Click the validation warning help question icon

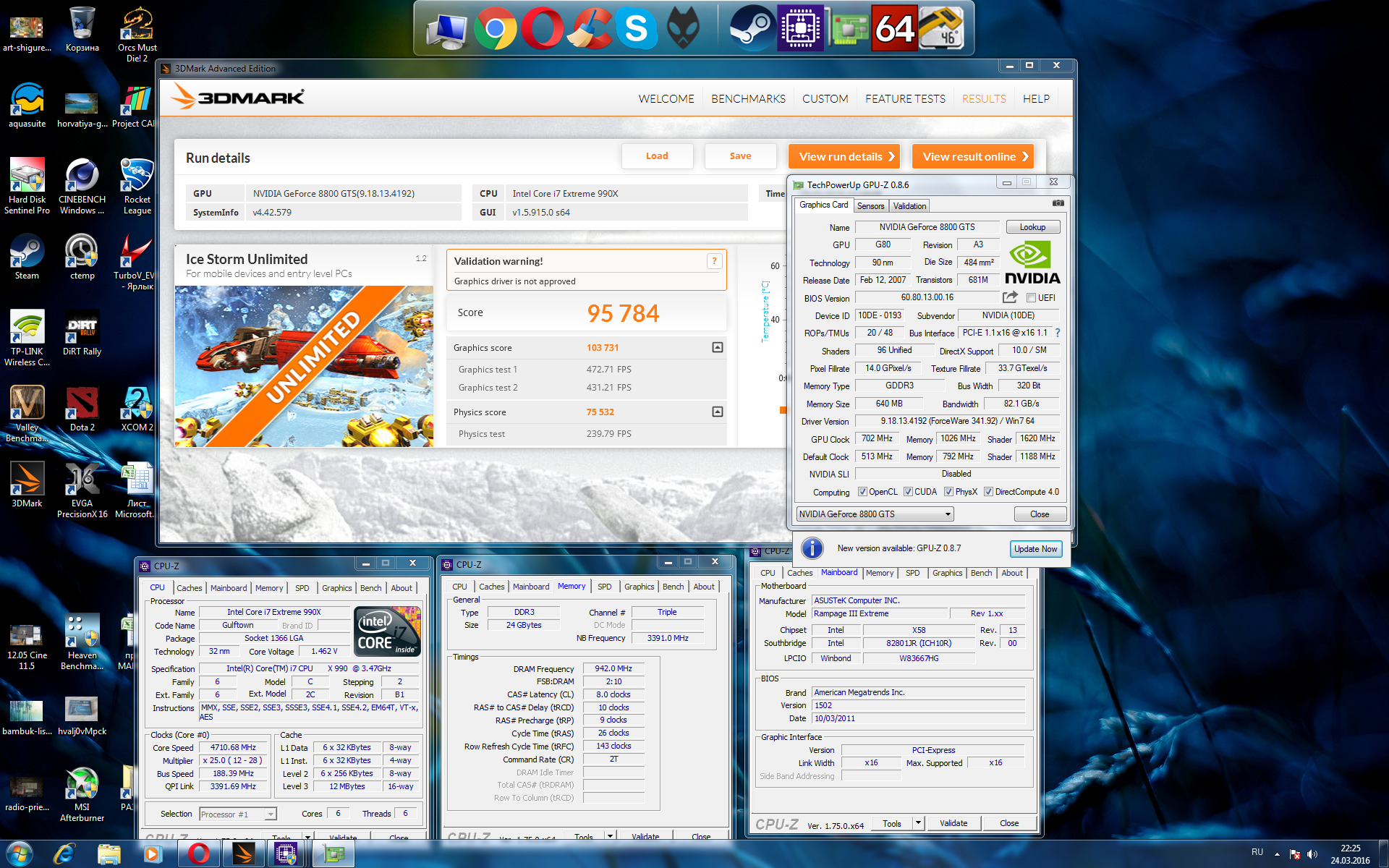coord(714,261)
